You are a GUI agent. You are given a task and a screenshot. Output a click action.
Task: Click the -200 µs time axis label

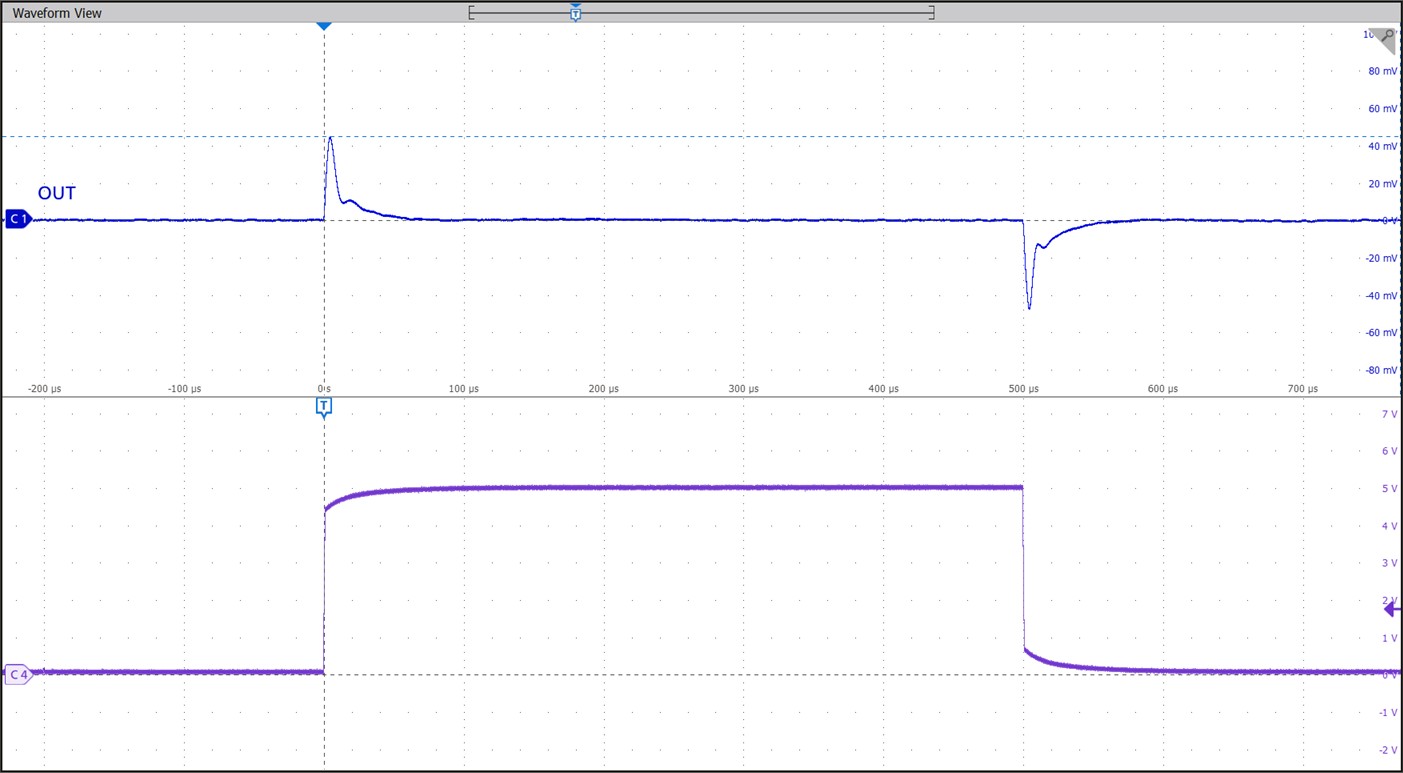pos(44,388)
